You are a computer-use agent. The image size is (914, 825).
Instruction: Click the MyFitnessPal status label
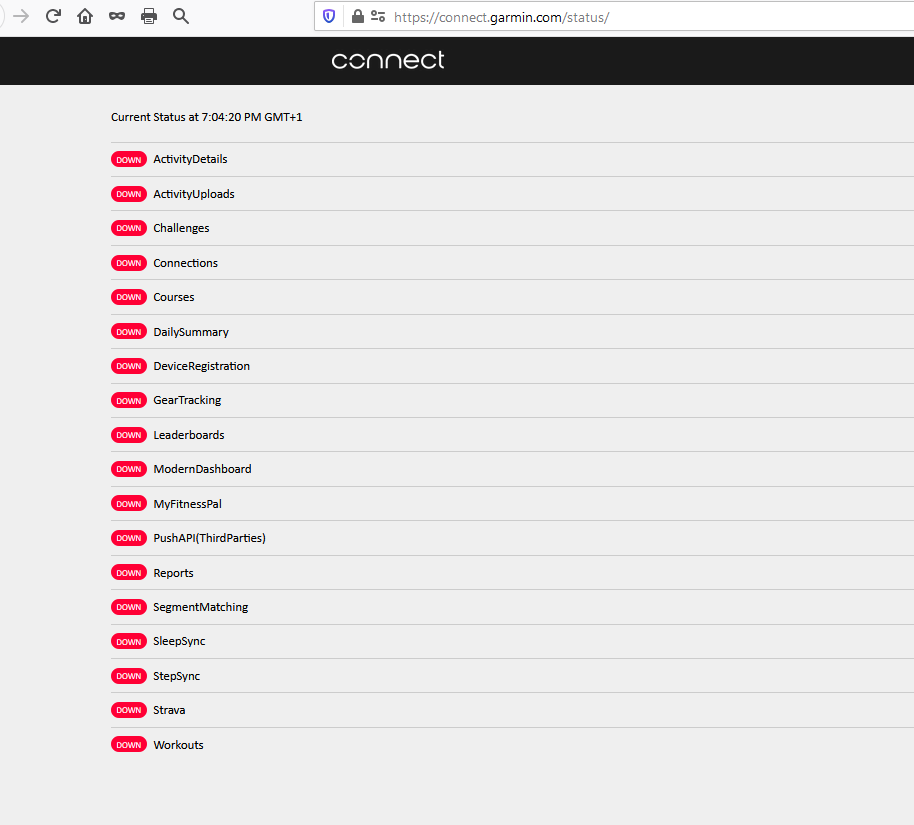(187, 504)
